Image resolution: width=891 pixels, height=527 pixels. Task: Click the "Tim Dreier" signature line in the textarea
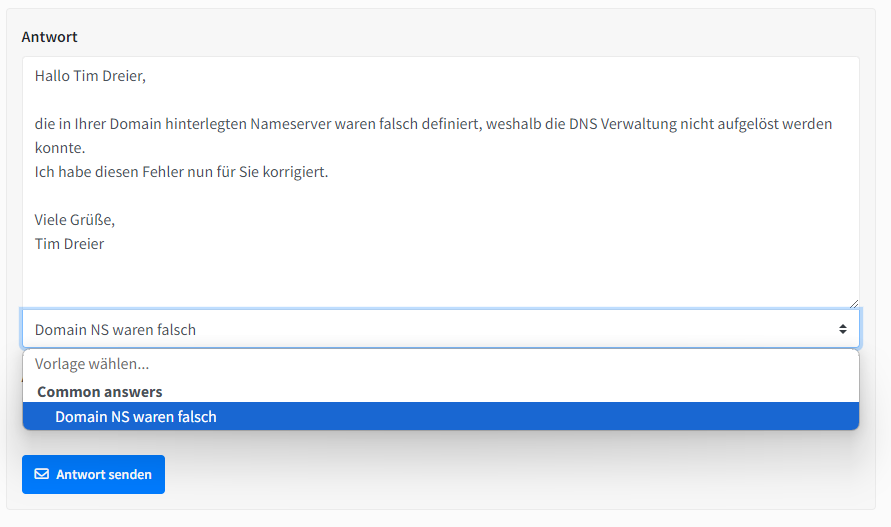point(69,244)
